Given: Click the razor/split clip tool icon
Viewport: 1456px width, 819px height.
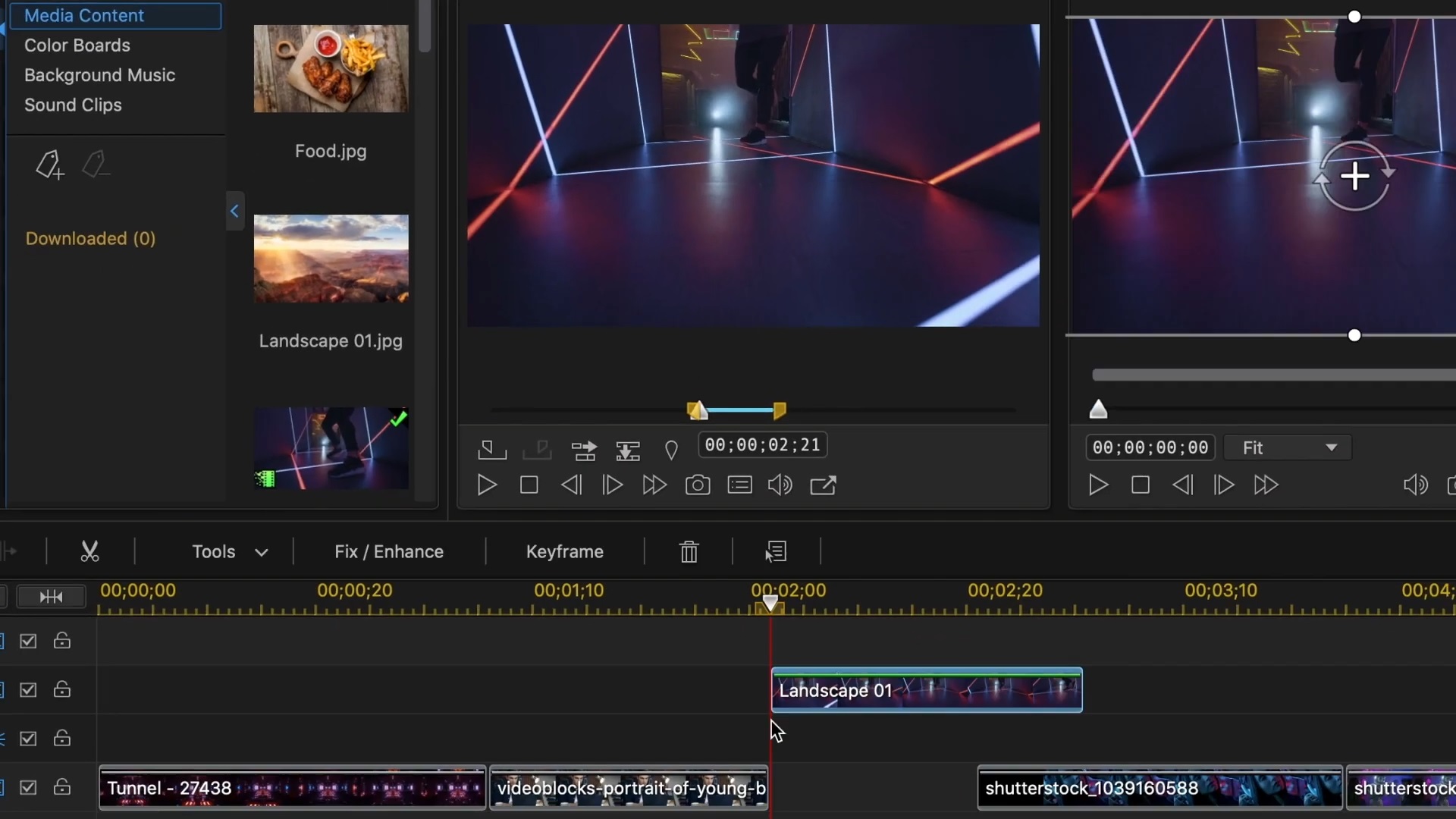Looking at the screenshot, I should click(90, 551).
